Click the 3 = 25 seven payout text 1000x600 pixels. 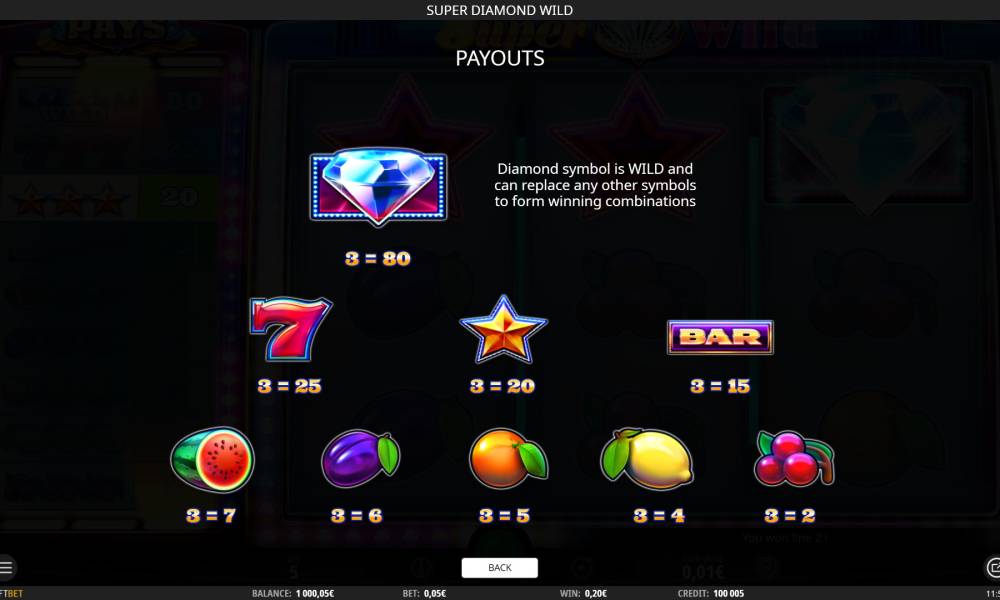pos(290,386)
